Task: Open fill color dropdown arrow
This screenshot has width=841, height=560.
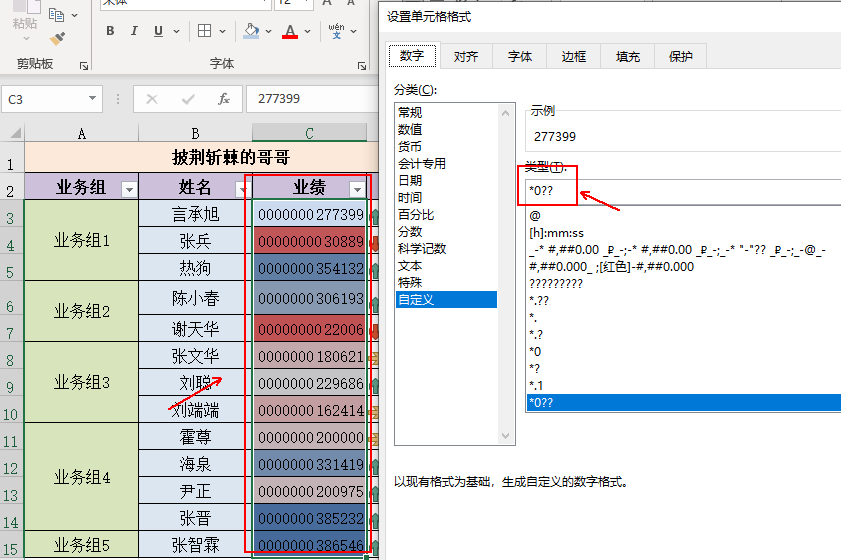Action: pos(268,31)
